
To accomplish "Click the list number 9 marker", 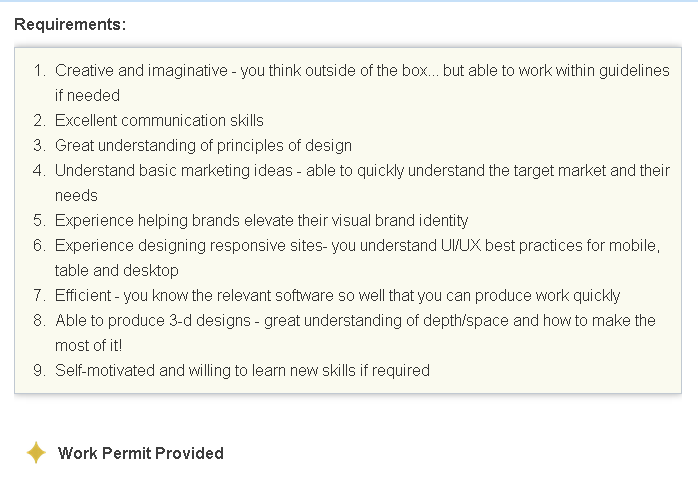I will point(39,370).
